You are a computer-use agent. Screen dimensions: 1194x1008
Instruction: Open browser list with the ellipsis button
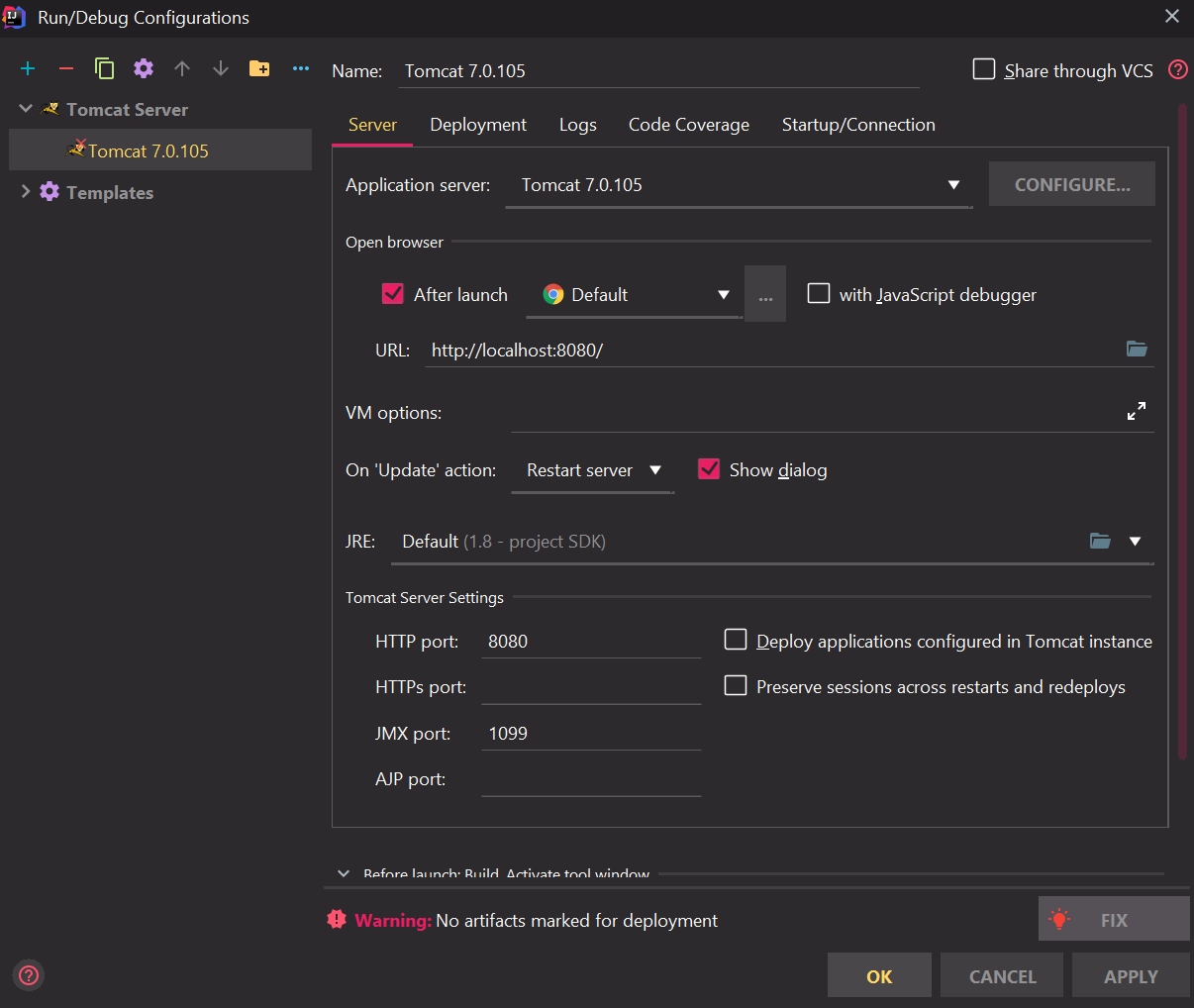click(x=765, y=294)
